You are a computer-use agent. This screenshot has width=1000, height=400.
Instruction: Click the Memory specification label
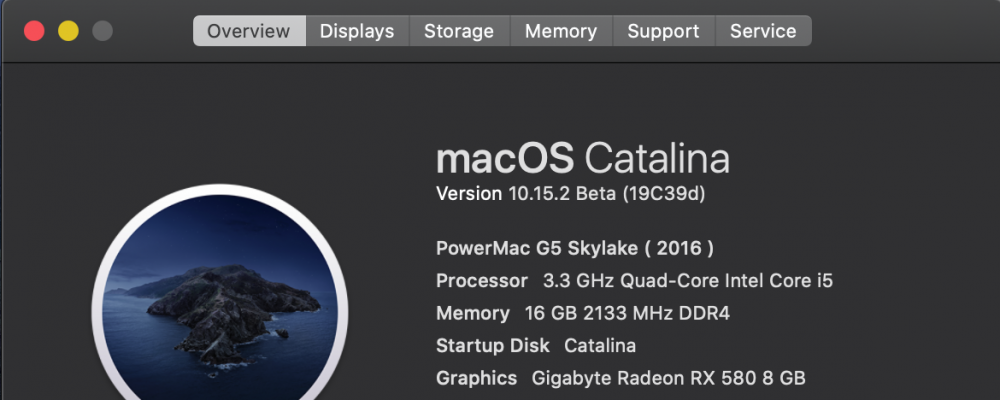[473, 313]
